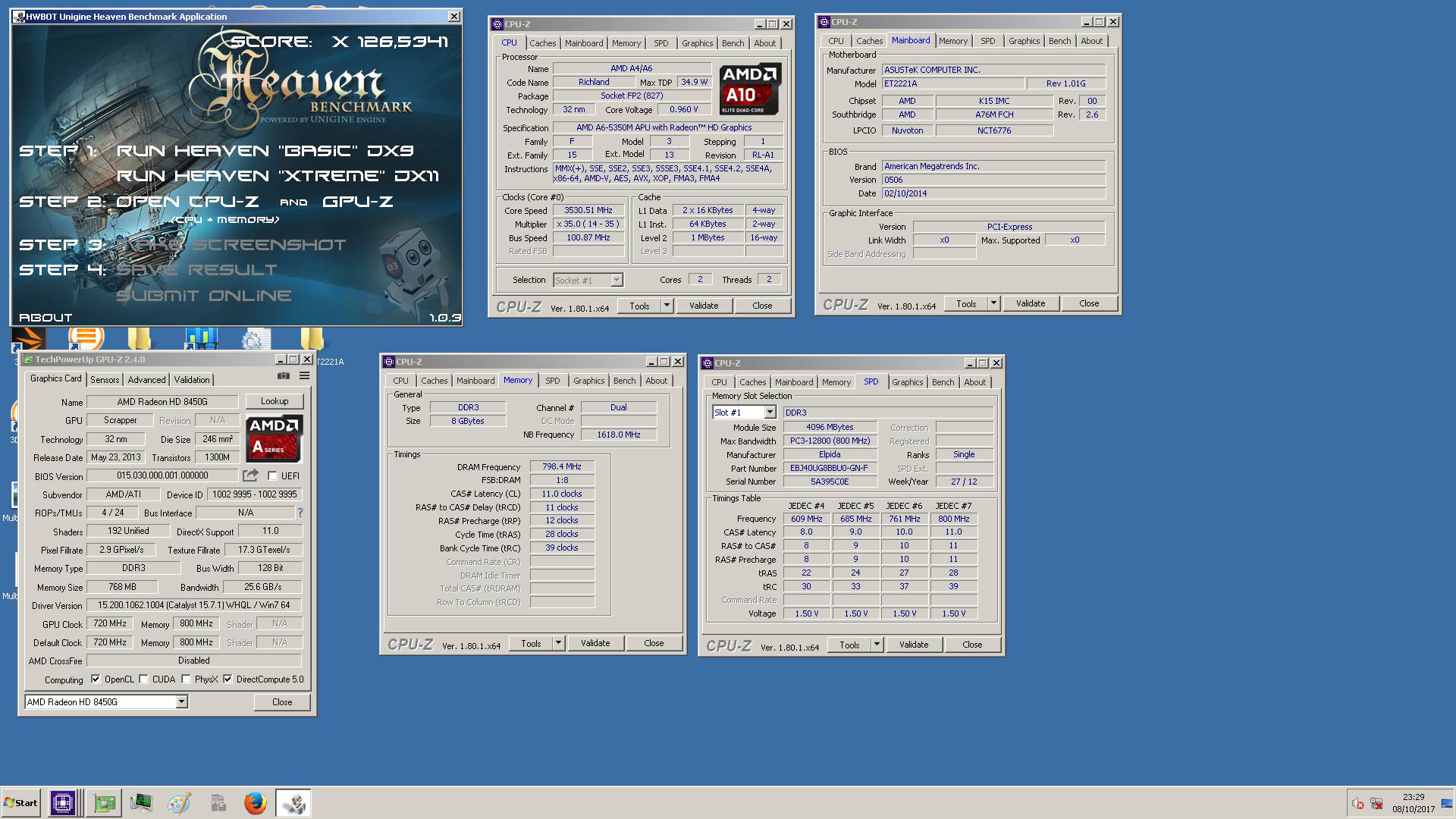Click the Lookup button in GPU-Z
Image resolution: width=1456 pixels, height=819 pixels.
(275, 401)
